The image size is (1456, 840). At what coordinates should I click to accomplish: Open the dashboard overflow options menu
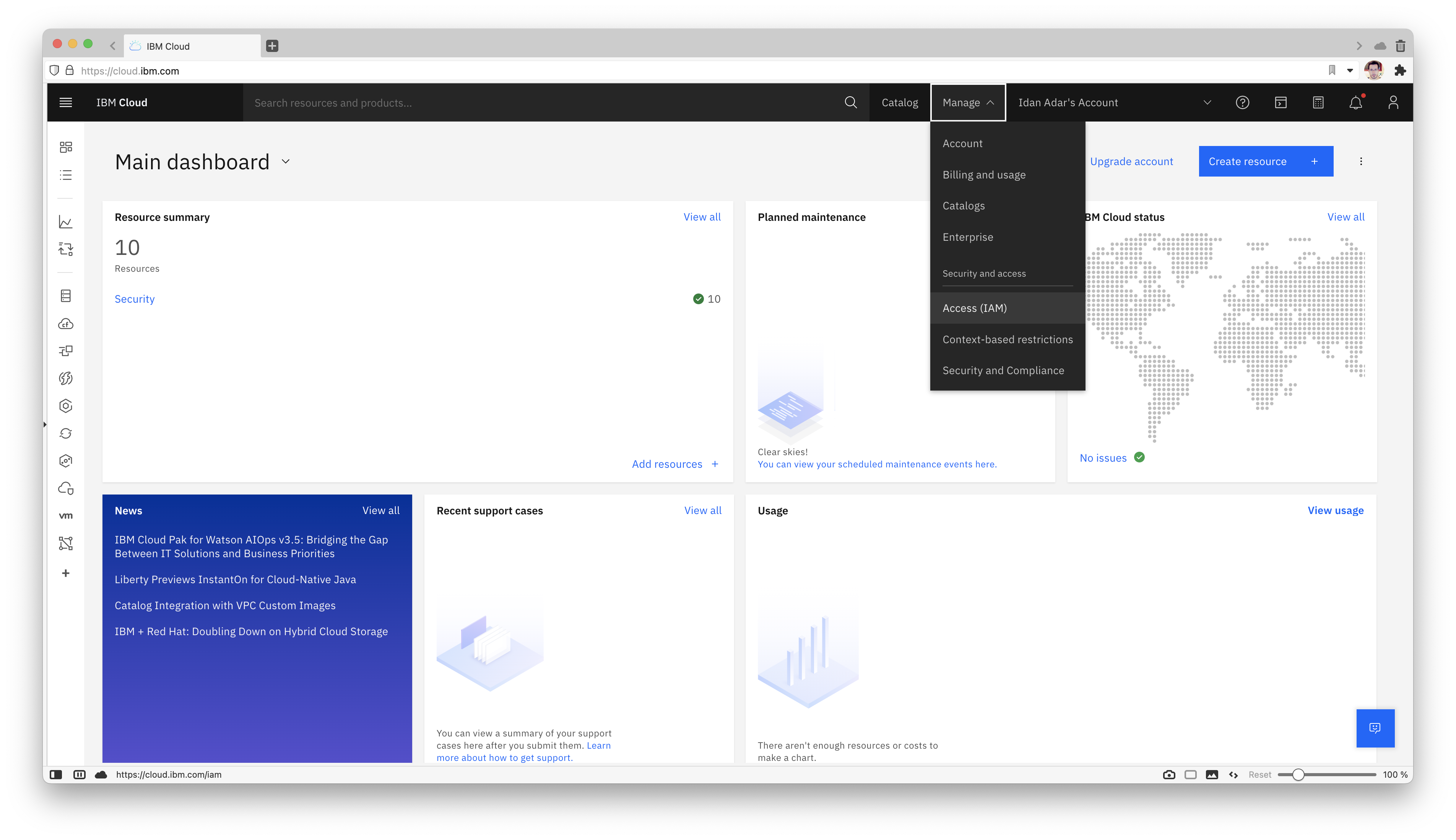(x=1361, y=162)
